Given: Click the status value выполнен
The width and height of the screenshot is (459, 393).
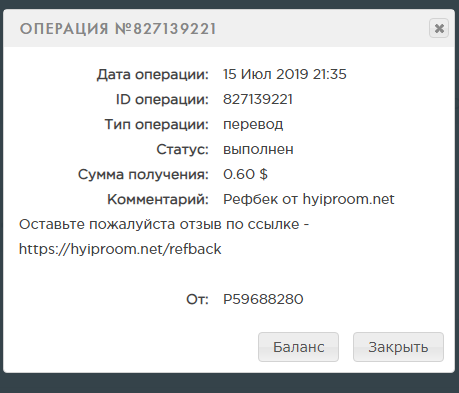Looking at the screenshot, I should (x=258, y=149).
